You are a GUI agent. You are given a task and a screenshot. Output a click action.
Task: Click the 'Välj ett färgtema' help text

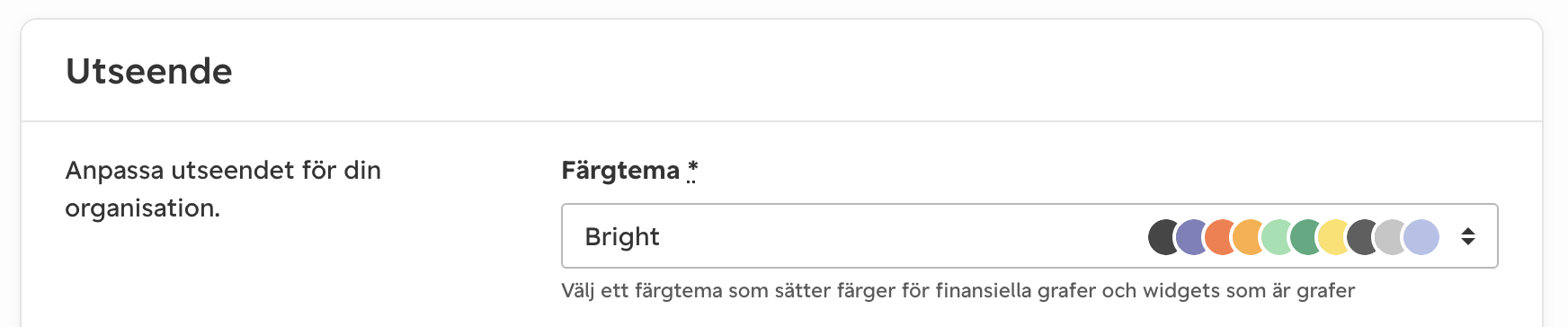coord(958,291)
